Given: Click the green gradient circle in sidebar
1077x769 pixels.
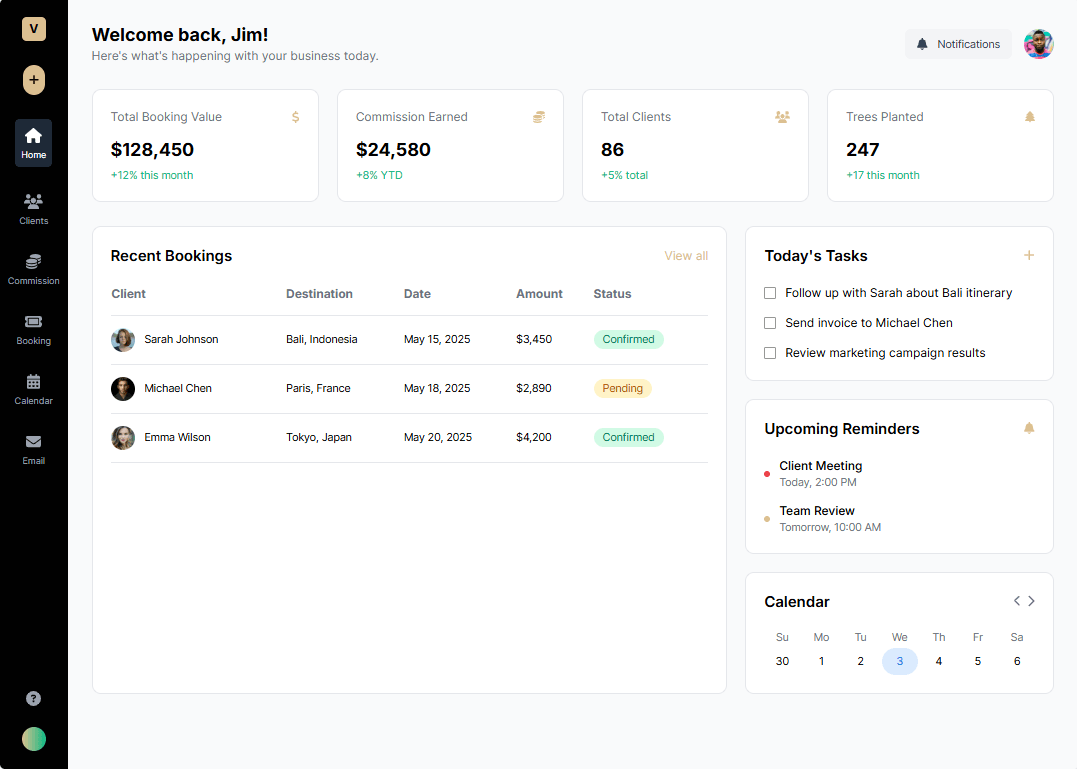Looking at the screenshot, I should point(34,738).
